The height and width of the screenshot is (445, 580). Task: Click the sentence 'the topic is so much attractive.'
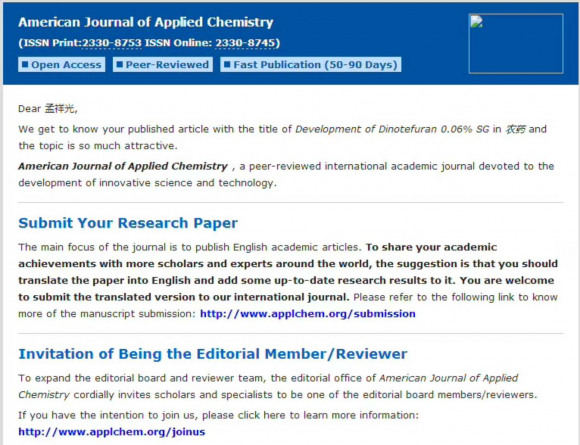point(98,146)
